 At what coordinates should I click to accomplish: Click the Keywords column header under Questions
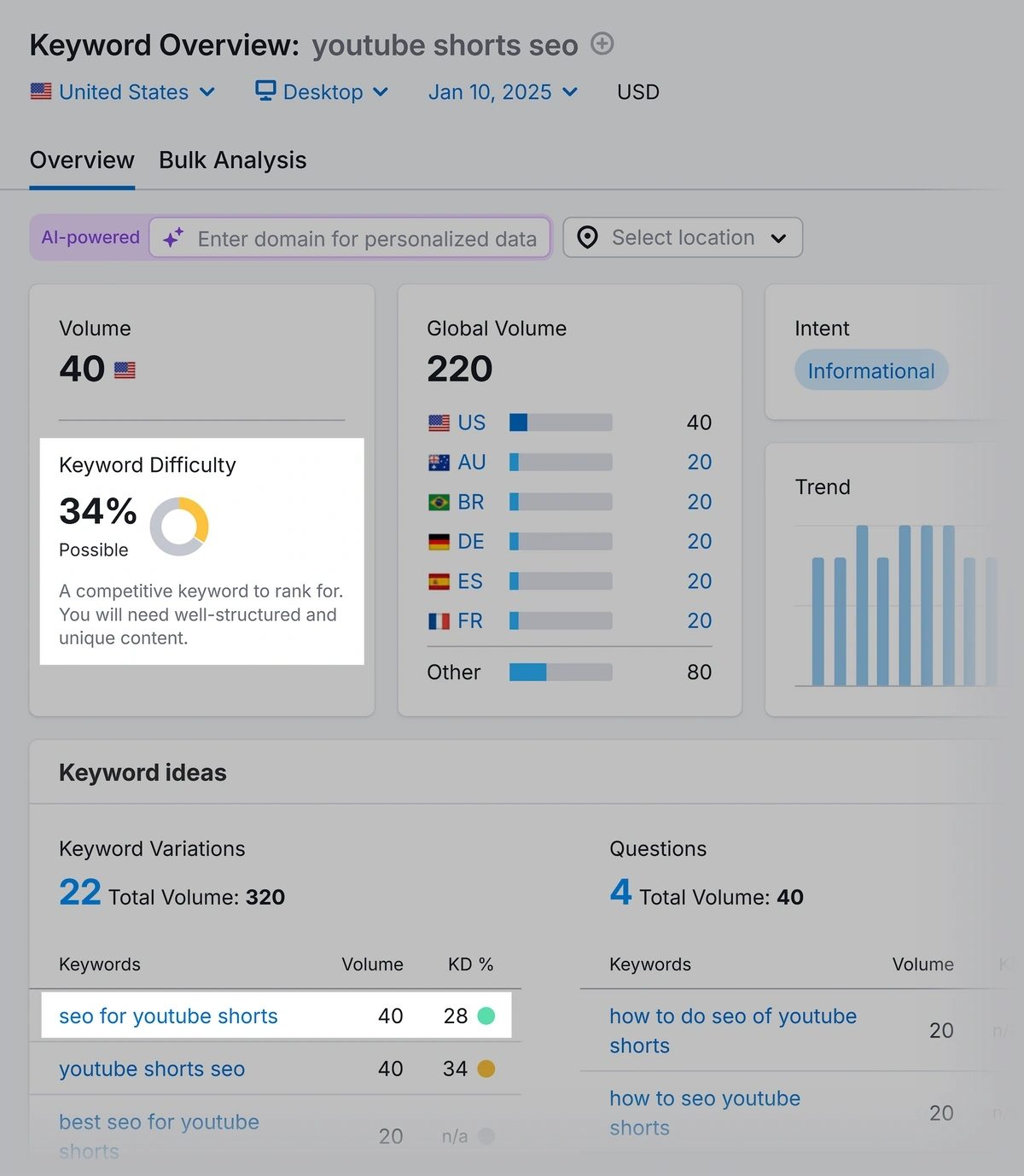(650, 964)
